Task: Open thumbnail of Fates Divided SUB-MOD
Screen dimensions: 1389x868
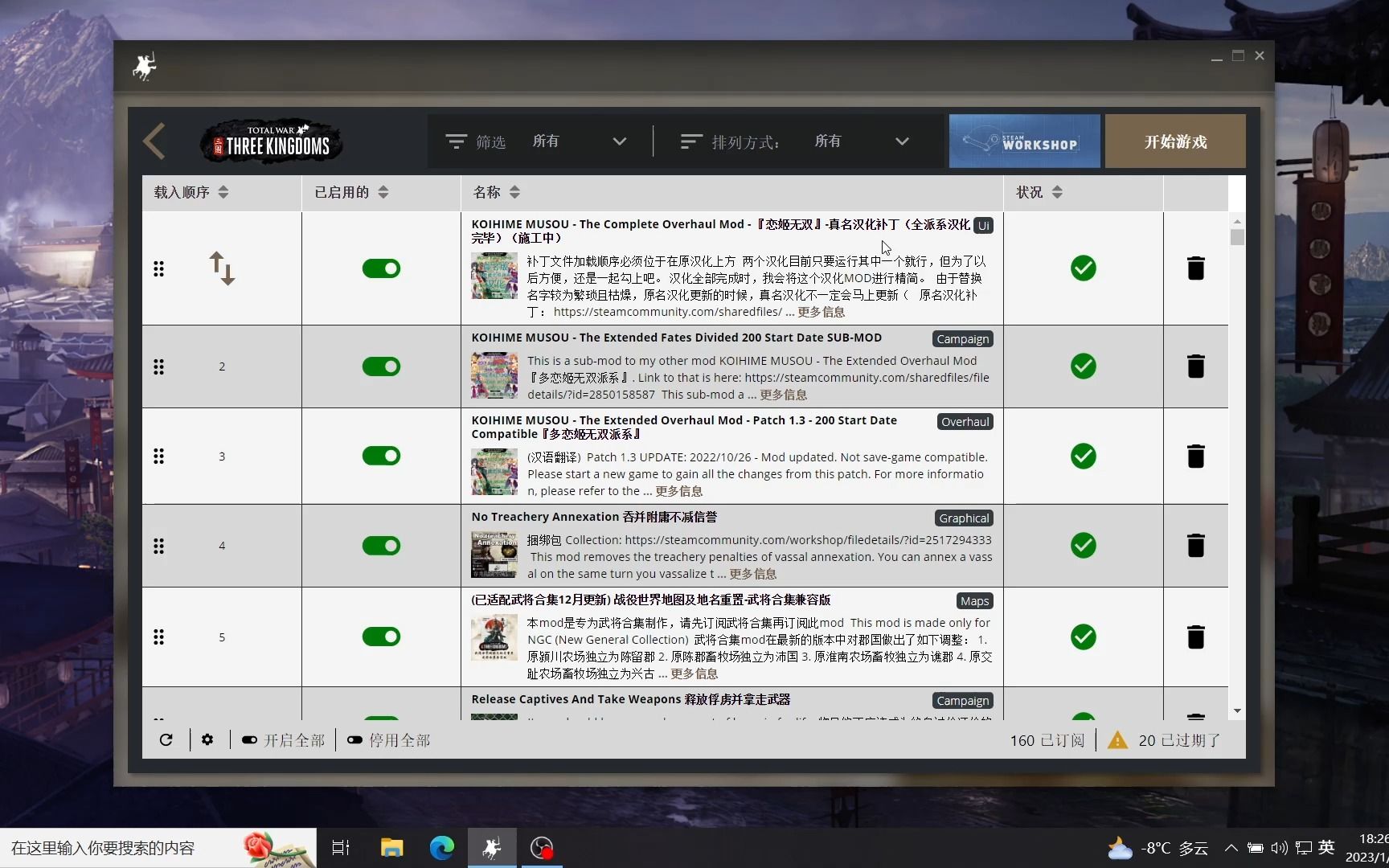Action: [494, 375]
